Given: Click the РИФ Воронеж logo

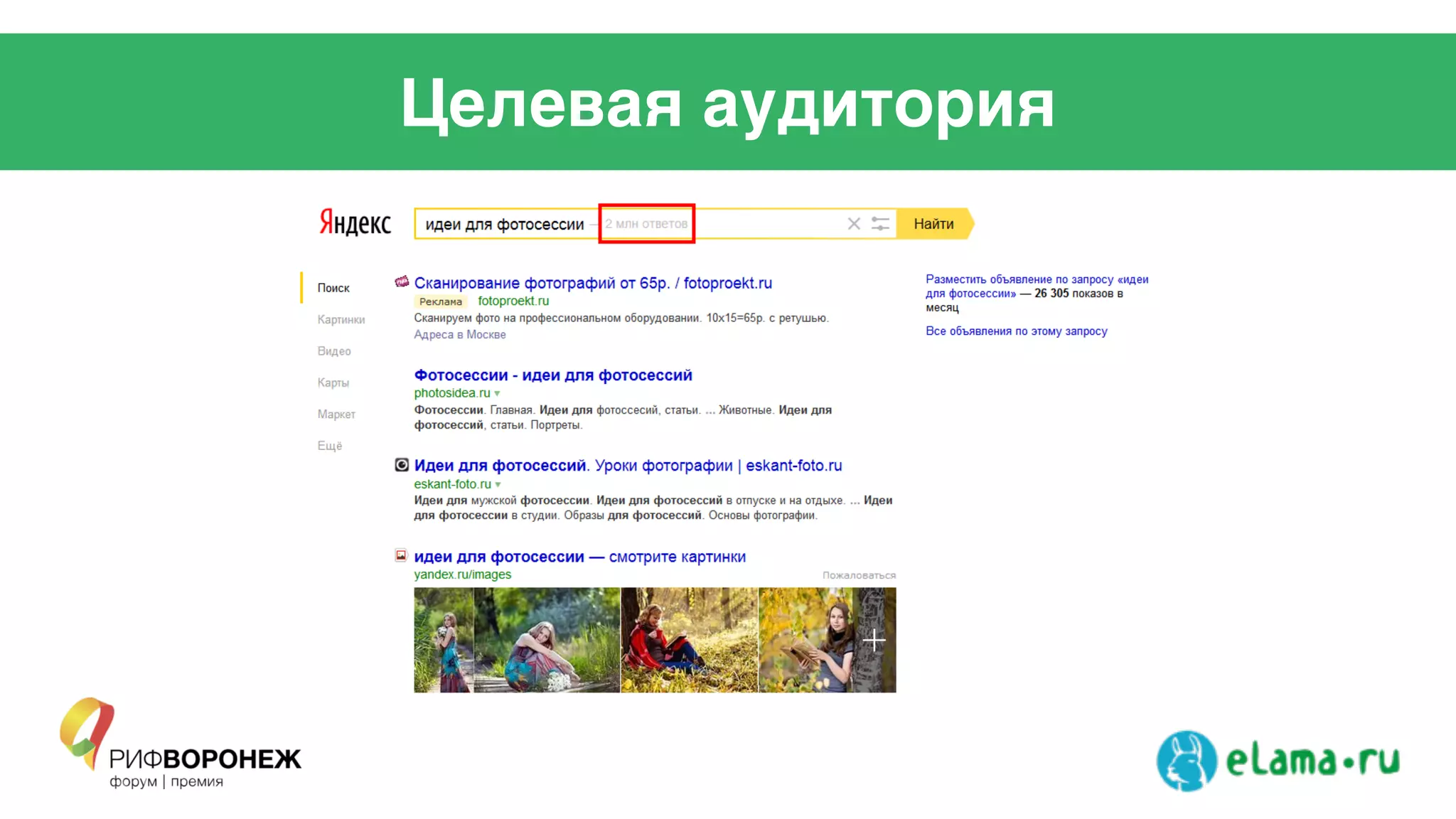Looking at the screenshot, I should (181, 744).
